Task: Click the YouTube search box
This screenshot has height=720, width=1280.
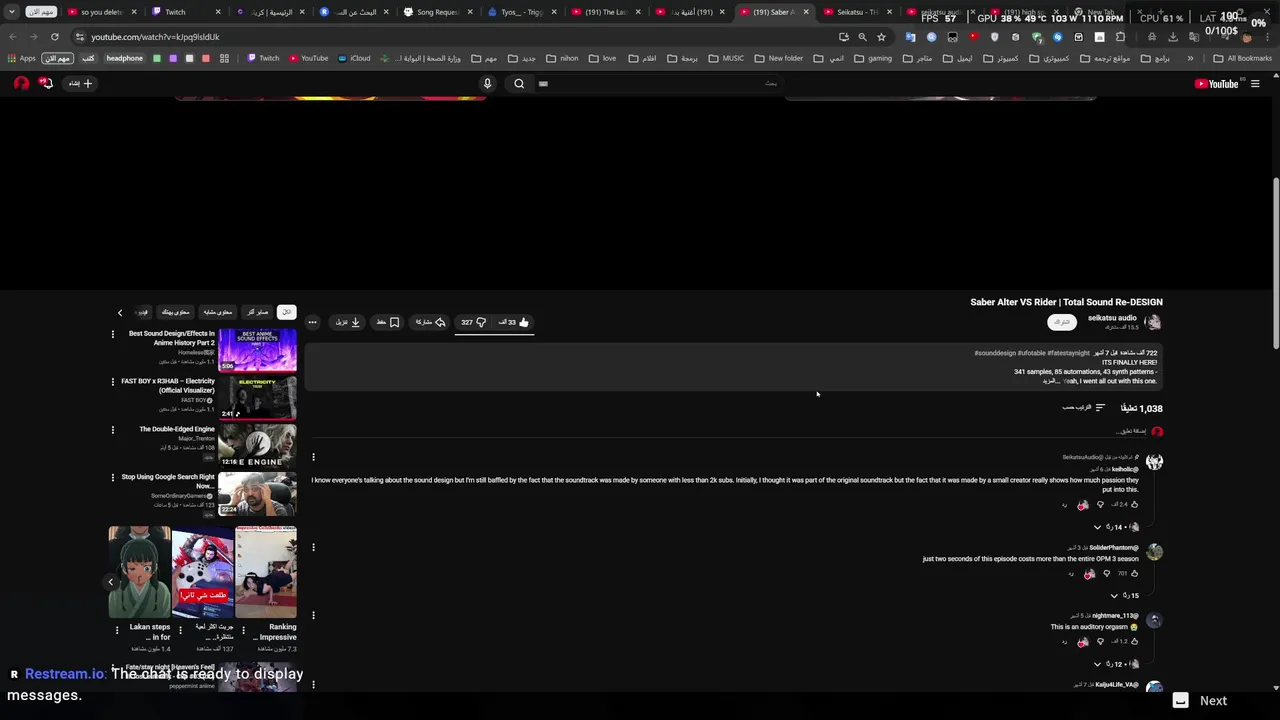Action: point(657,84)
